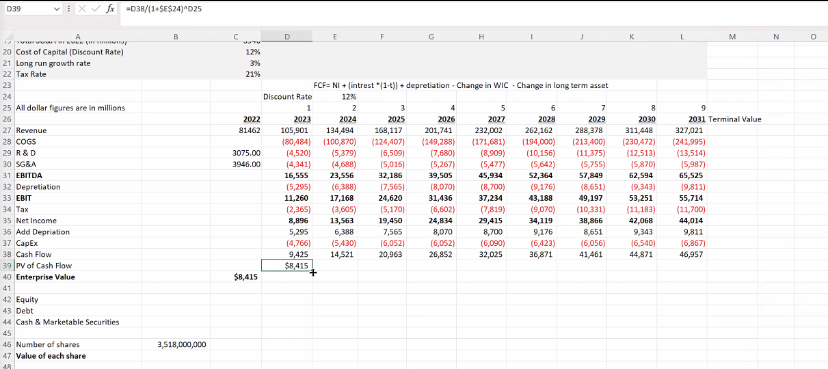
Task: Select column M header
Action: tap(732, 36)
